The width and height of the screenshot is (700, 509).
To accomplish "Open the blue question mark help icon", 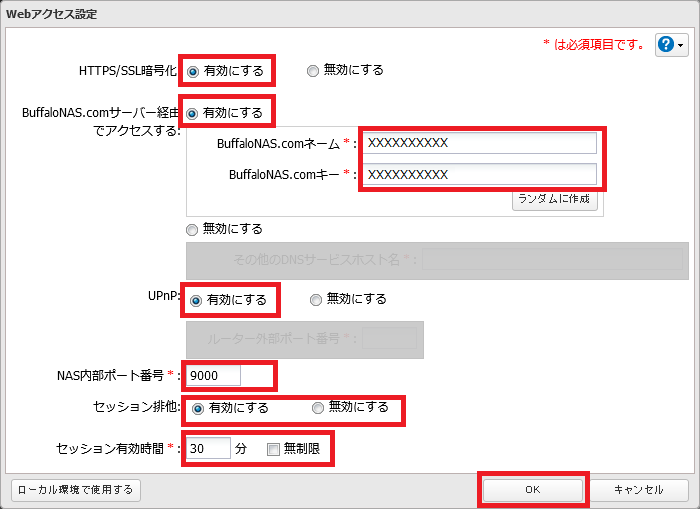I will [666, 45].
